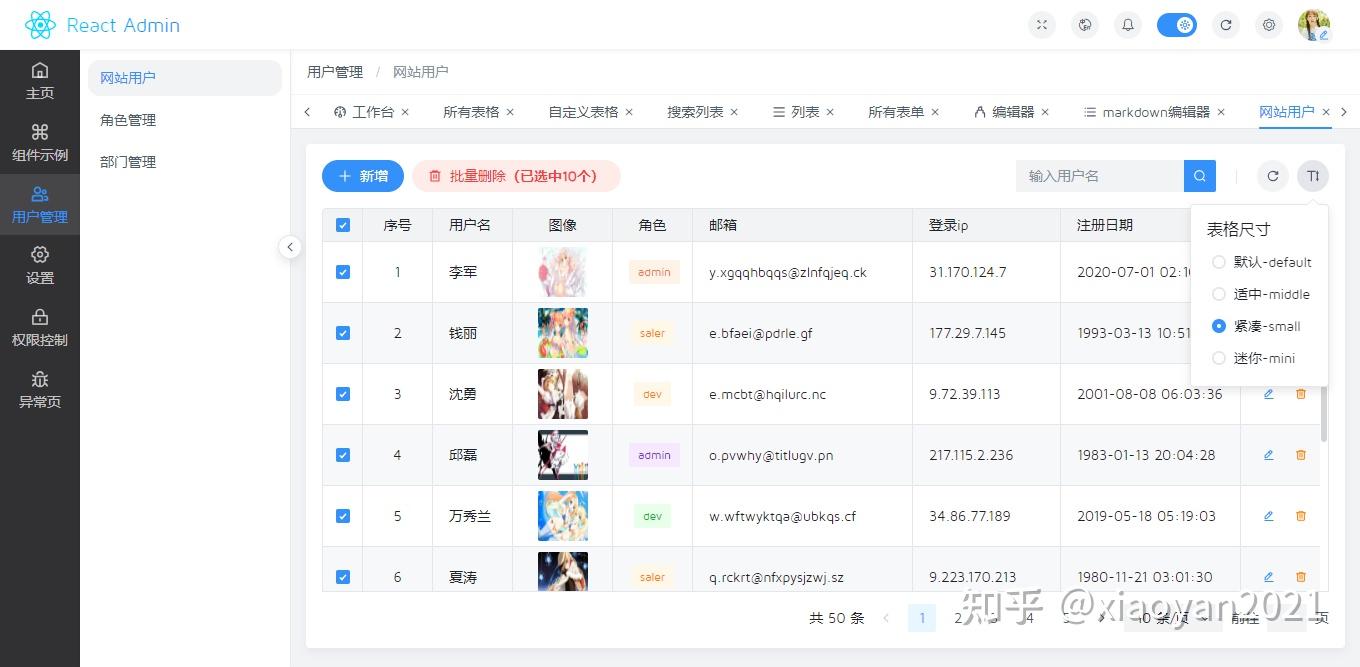The height and width of the screenshot is (667, 1360).
Task: Open 角色管理 in the left menu
Action: (x=127, y=119)
